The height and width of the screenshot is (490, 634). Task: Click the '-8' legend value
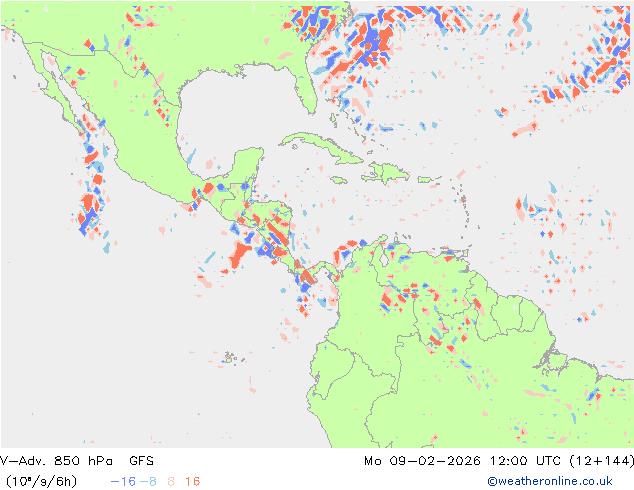(x=148, y=482)
